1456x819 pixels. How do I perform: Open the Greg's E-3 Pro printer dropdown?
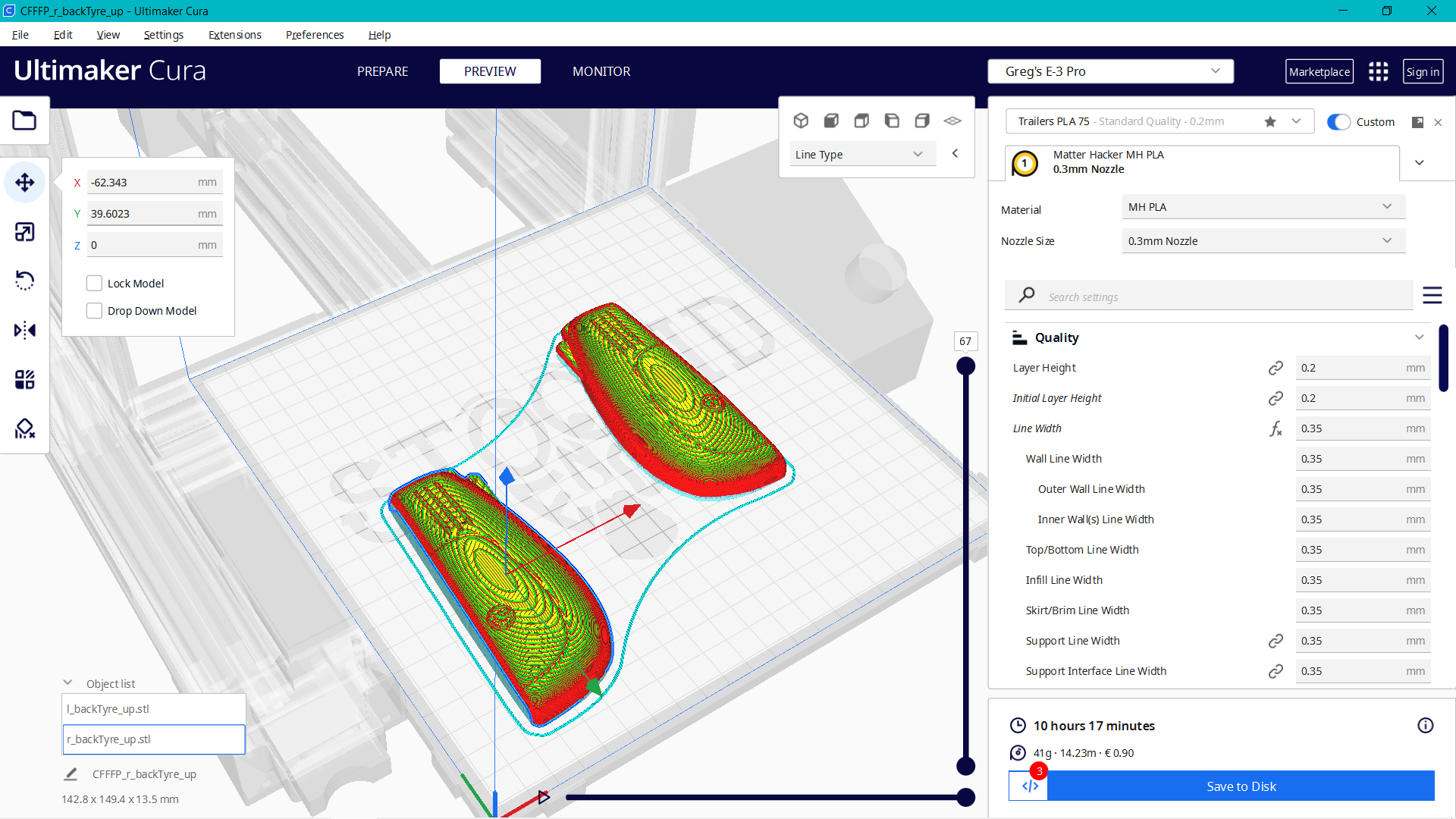pyautogui.click(x=1109, y=71)
